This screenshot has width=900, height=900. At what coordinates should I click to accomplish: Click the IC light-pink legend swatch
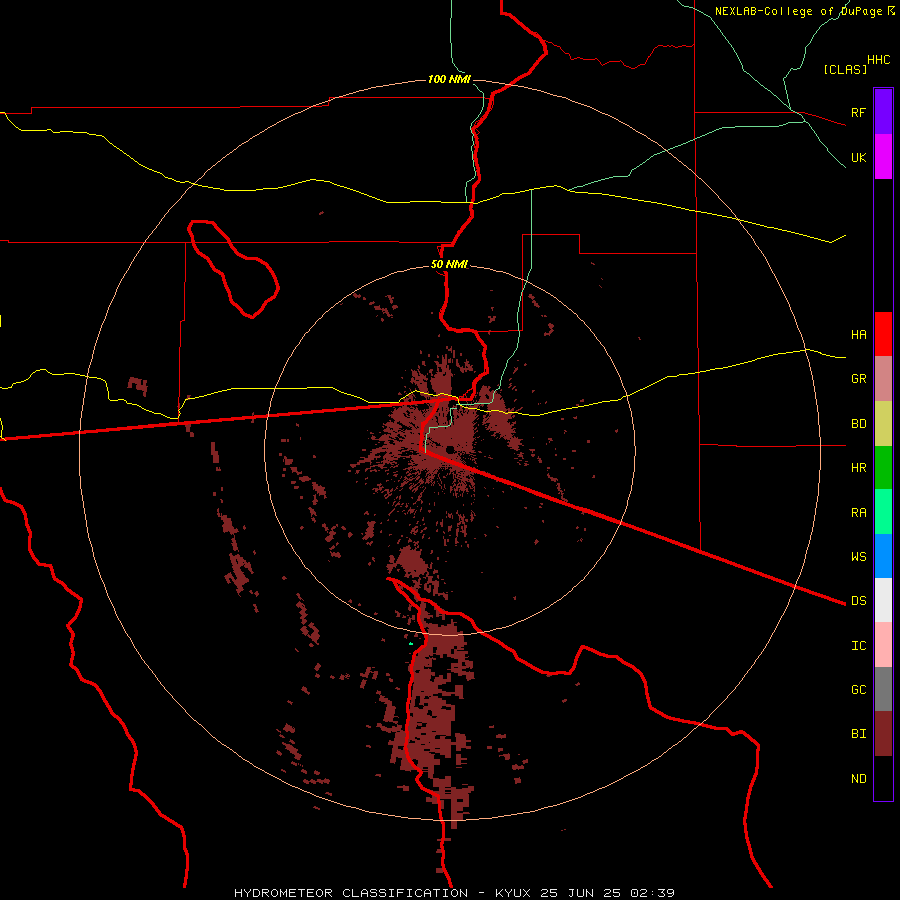883,645
